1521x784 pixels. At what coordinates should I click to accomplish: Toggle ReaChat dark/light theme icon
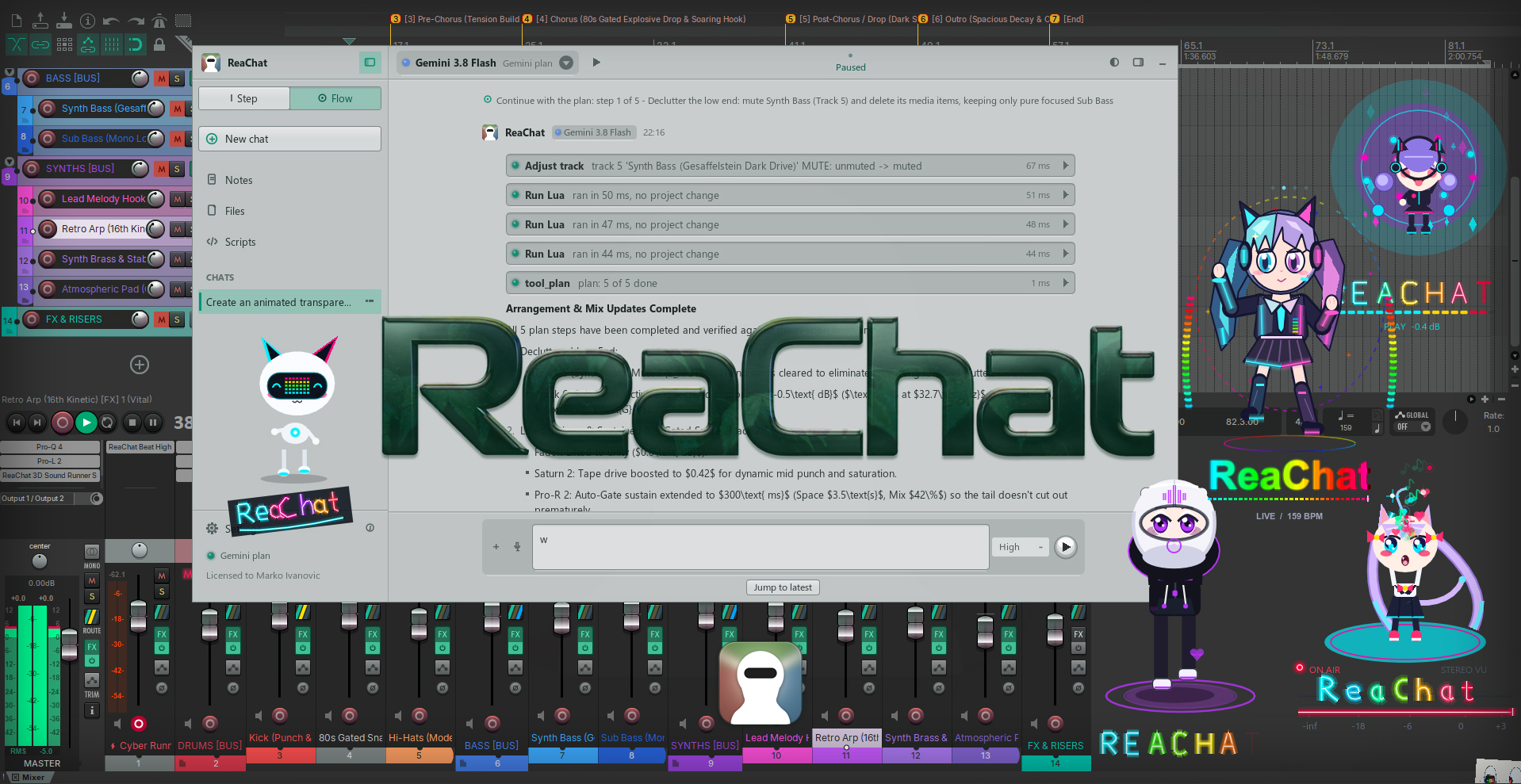click(x=1114, y=63)
